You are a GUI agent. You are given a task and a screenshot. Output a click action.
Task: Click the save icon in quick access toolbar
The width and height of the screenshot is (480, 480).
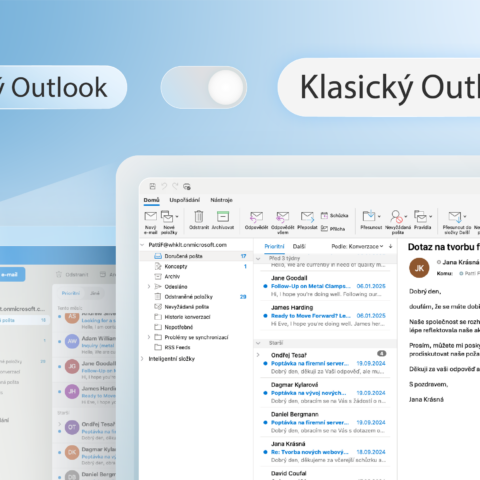click(x=152, y=186)
